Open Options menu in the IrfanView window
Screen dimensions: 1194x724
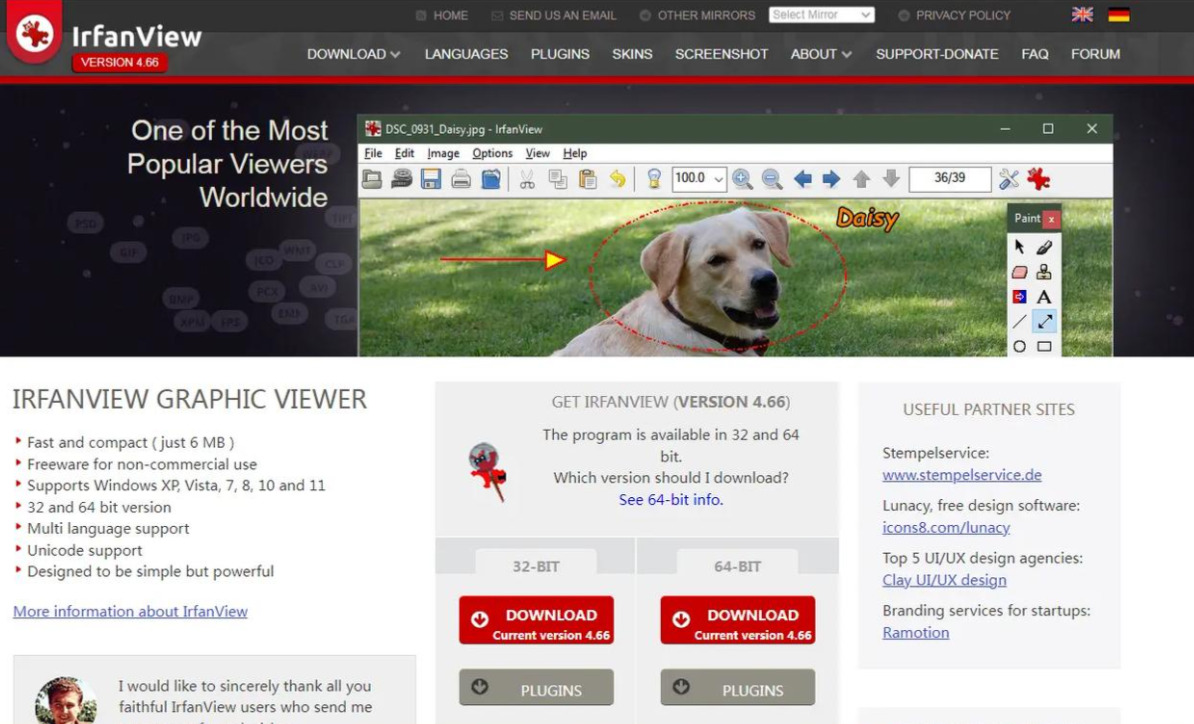tap(492, 153)
